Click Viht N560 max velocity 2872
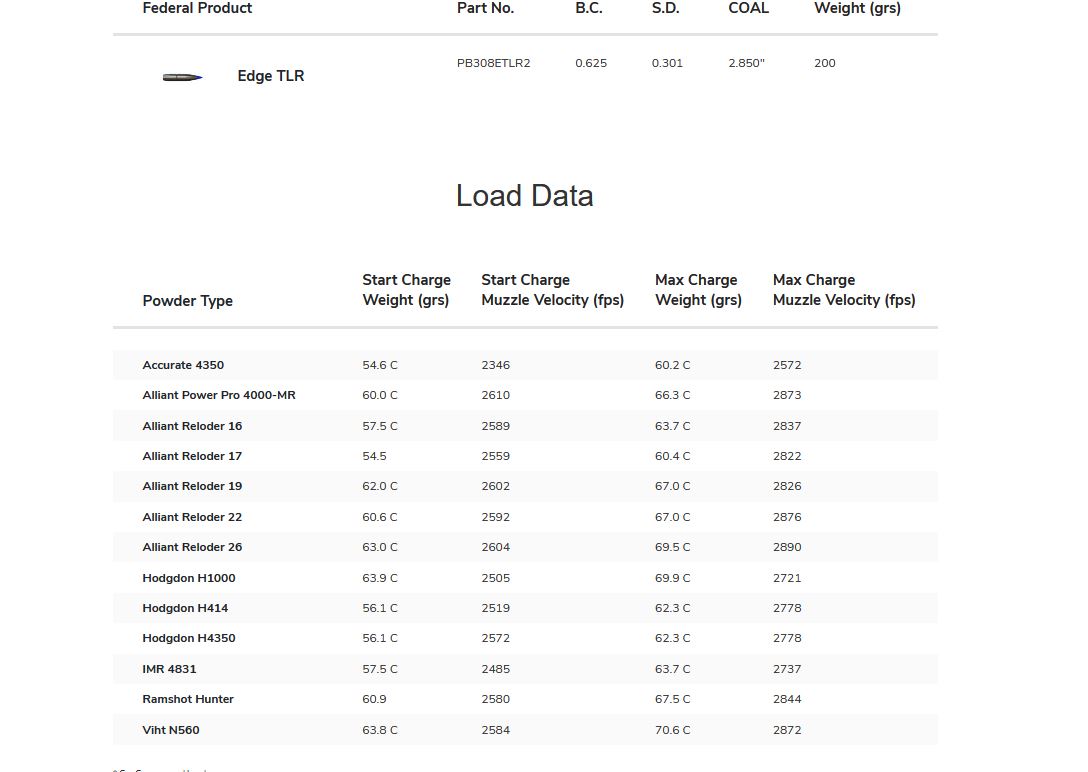The width and height of the screenshot is (1088, 772). 787,730
